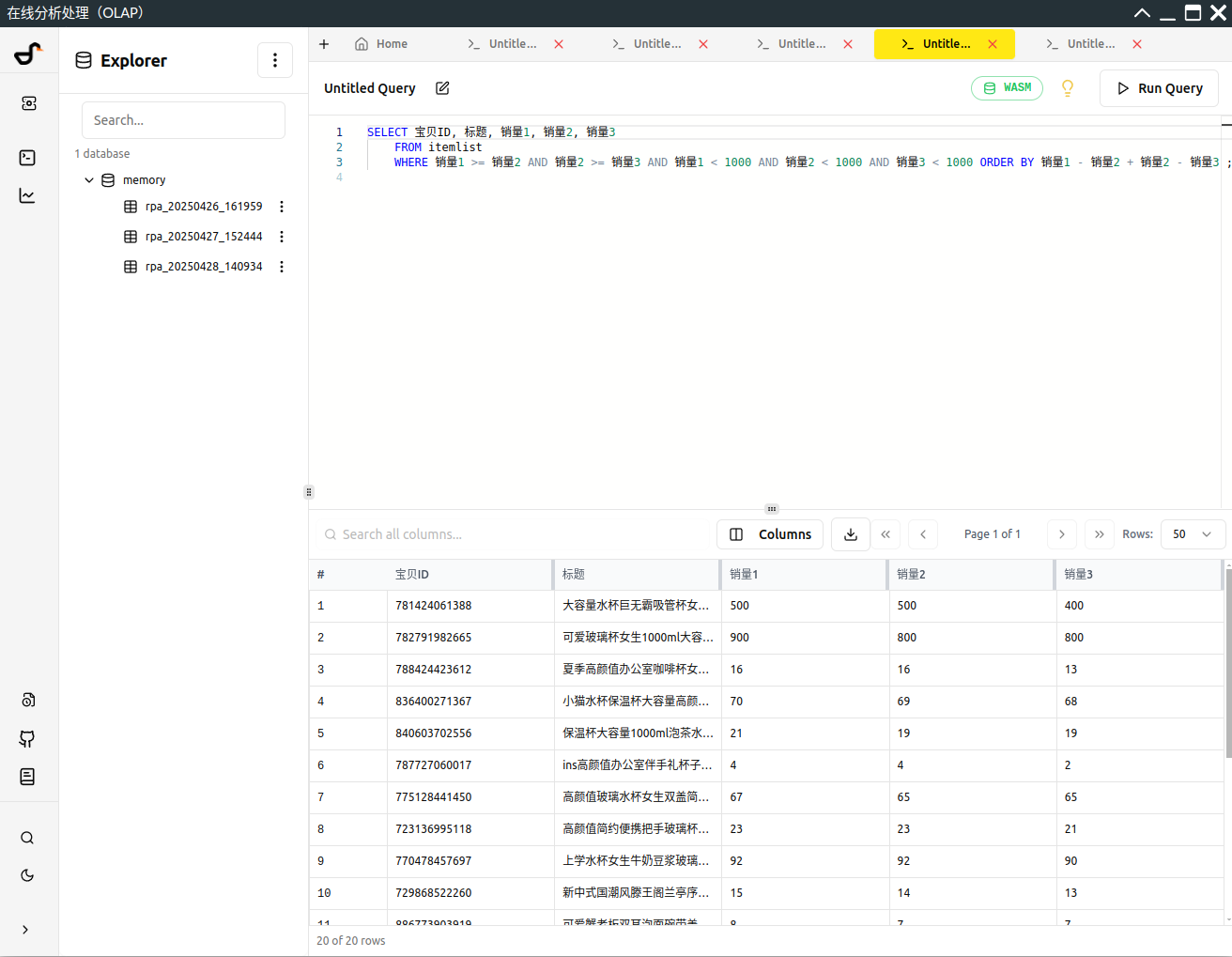Open the chart view icon in sidebar
This screenshot has height=957, width=1232.
pyautogui.click(x=28, y=195)
